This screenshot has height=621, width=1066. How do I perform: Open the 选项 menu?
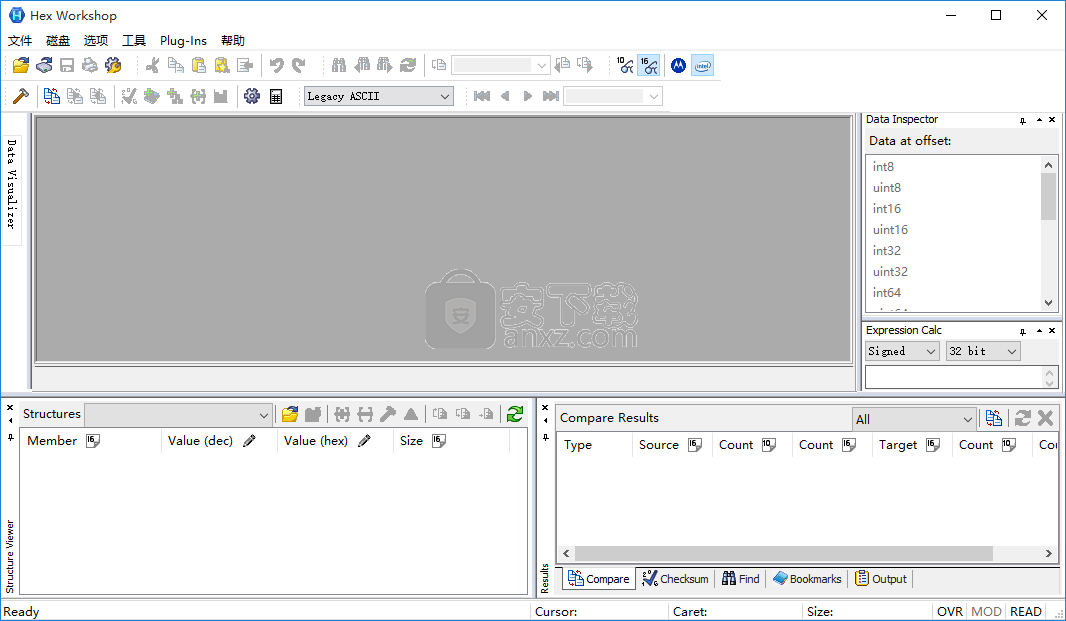coord(96,41)
